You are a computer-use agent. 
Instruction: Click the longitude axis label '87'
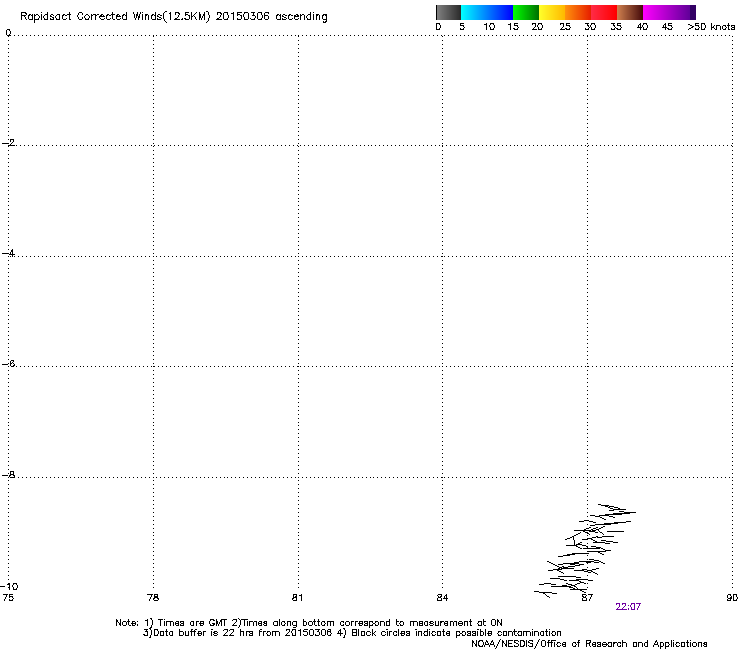(x=587, y=598)
